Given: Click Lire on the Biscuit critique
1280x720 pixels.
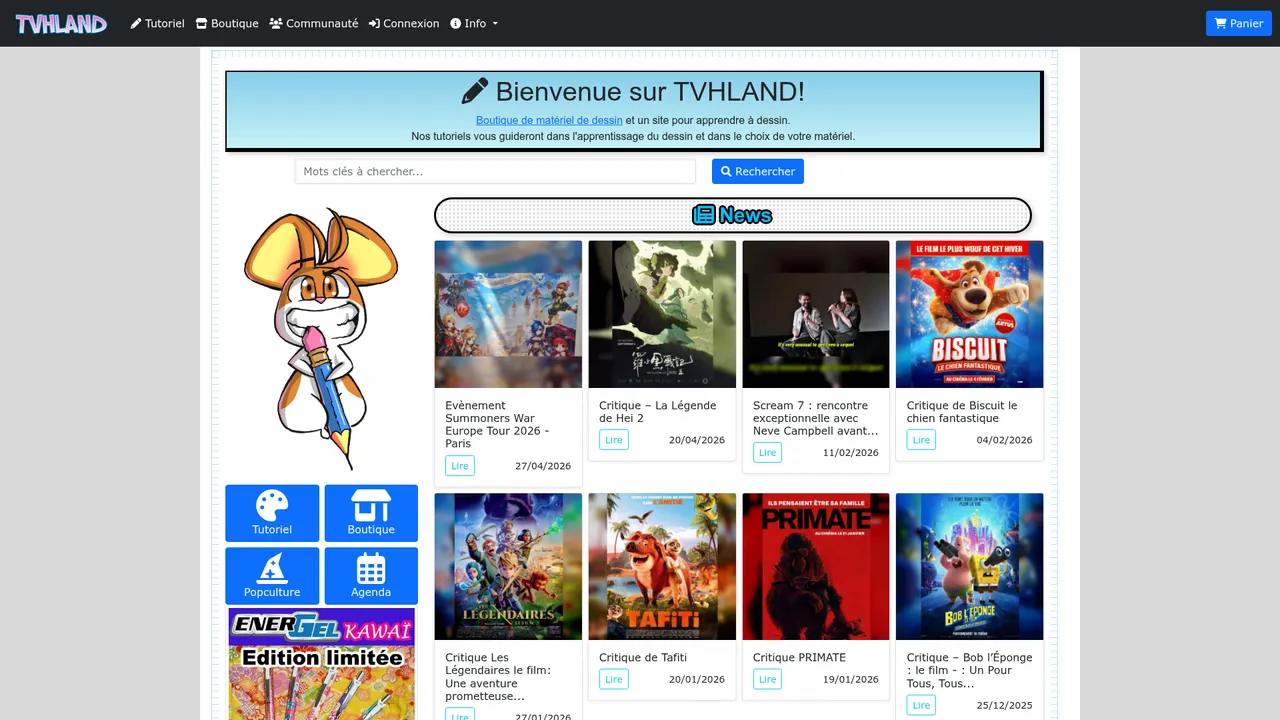Looking at the screenshot, I should (921, 440).
